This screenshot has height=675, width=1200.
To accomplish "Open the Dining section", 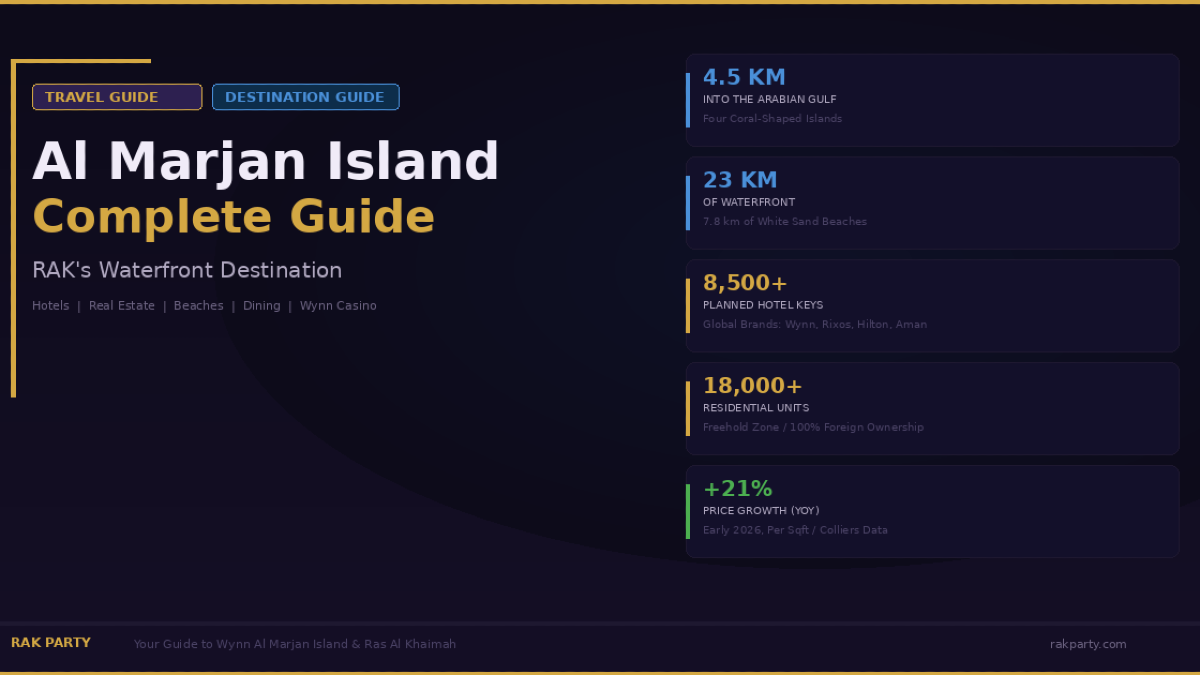I will point(261,305).
